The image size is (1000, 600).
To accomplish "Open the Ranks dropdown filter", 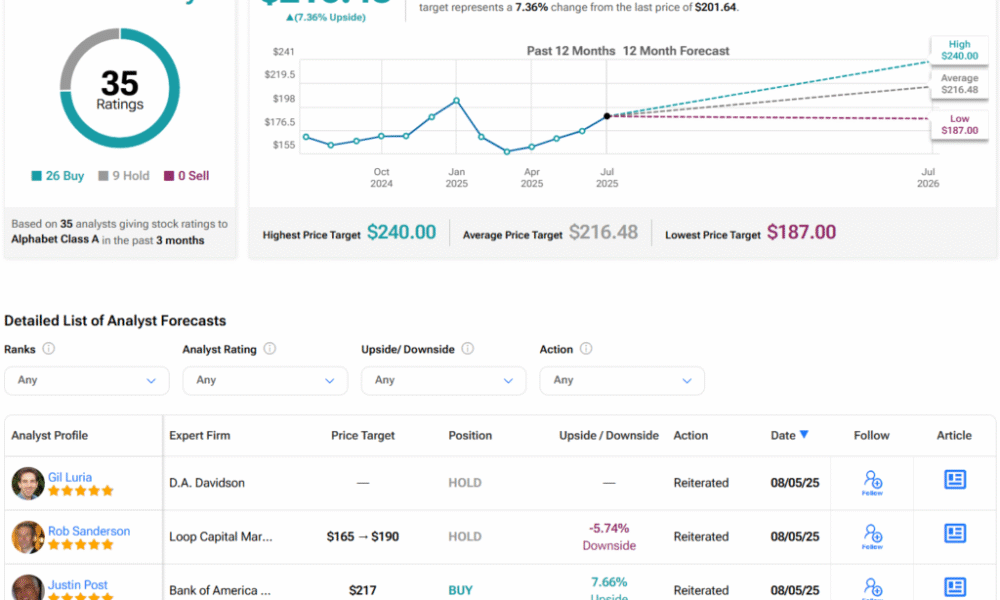I will (87, 380).
